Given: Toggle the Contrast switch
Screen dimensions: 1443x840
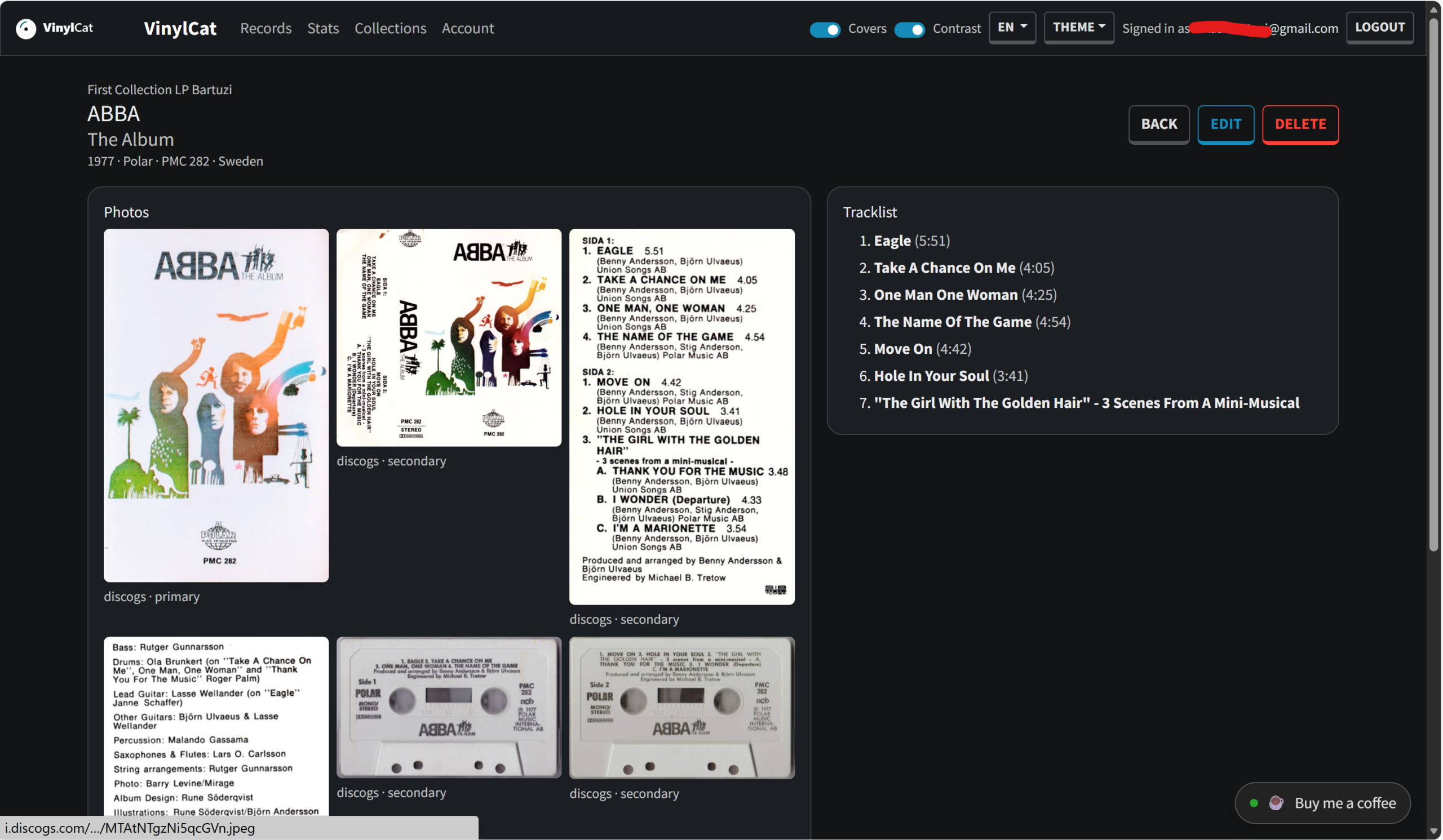Looking at the screenshot, I should click(x=909, y=29).
